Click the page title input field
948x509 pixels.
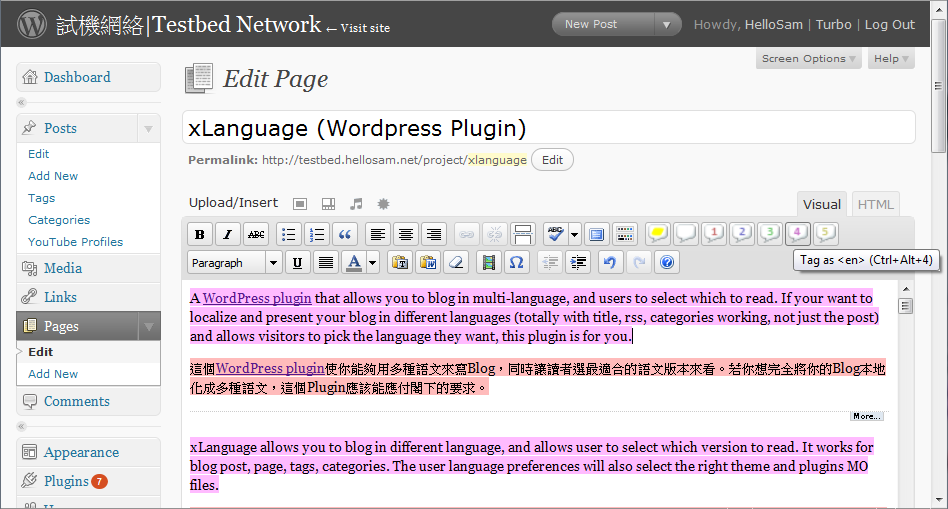(x=548, y=128)
